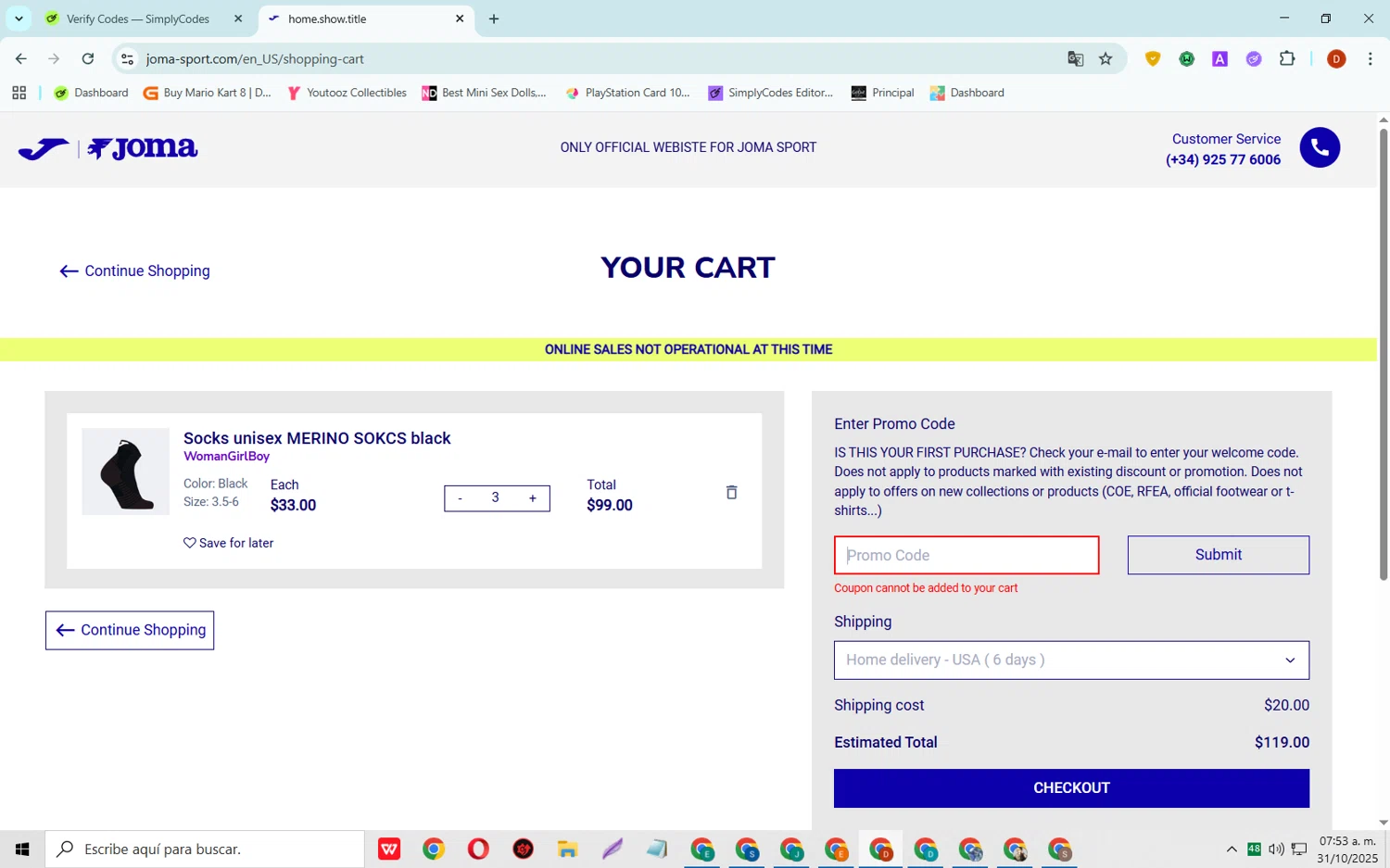Open the green circular extension icon
This screenshot has height=868, width=1390.
point(1186,58)
